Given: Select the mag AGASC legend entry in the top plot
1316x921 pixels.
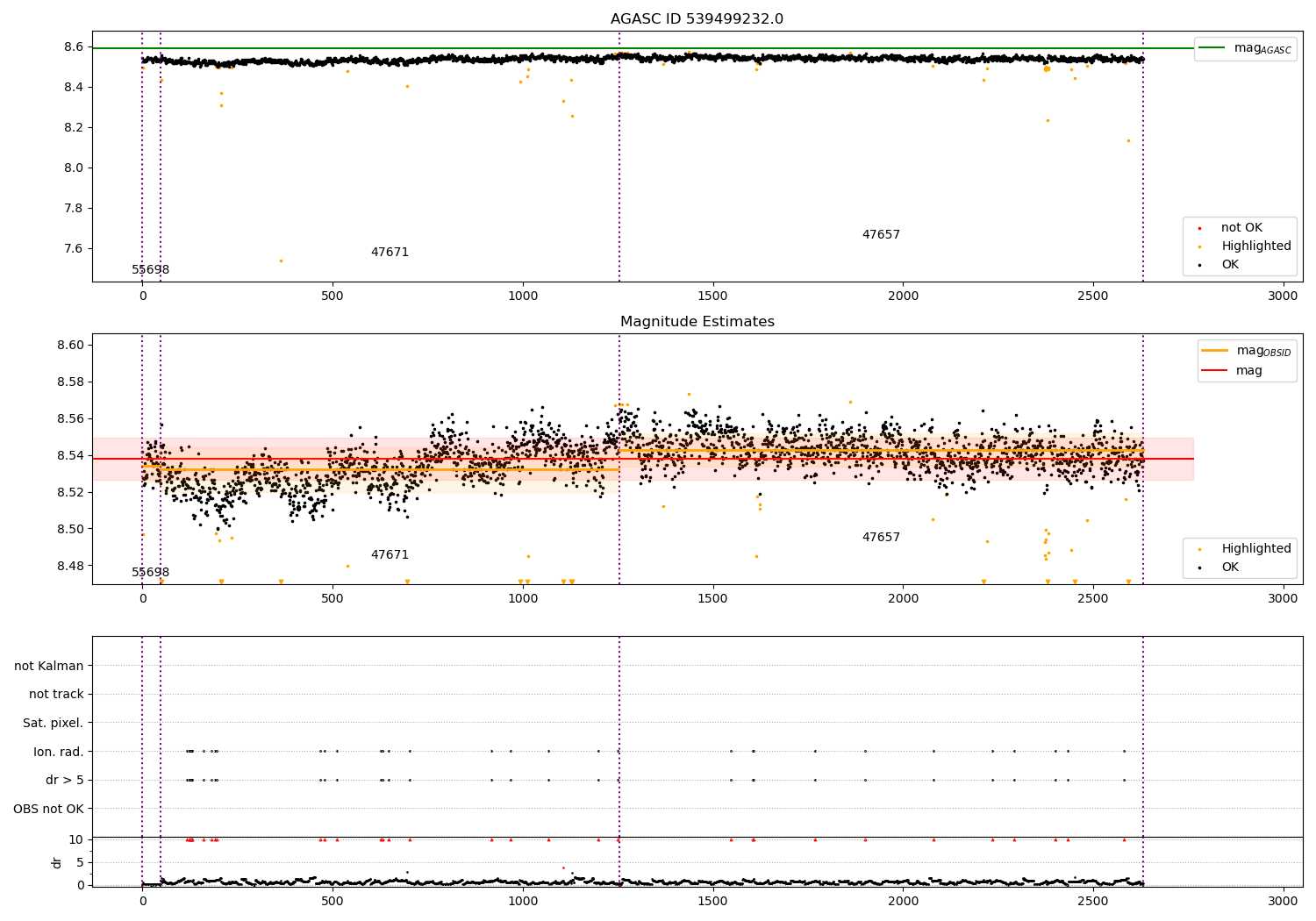Looking at the screenshot, I should tap(1245, 48).
